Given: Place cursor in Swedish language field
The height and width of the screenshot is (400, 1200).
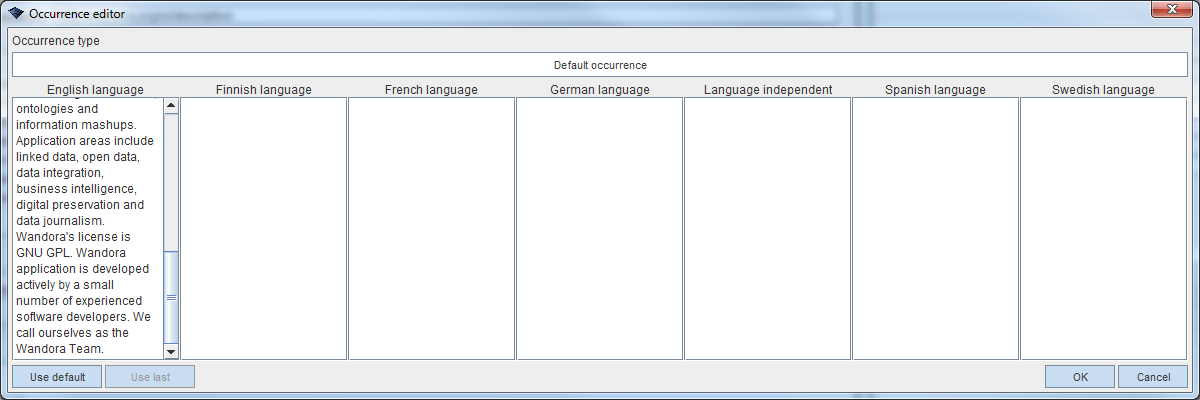Looking at the screenshot, I should (x=1103, y=228).
